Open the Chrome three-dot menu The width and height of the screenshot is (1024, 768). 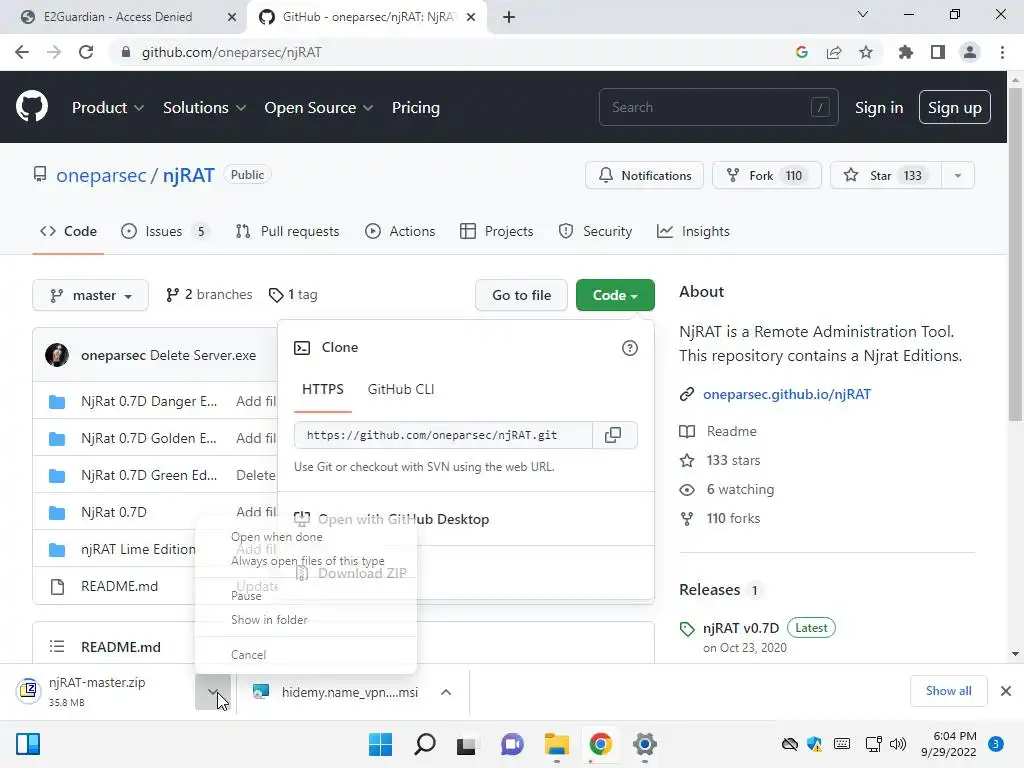[x=1002, y=52]
